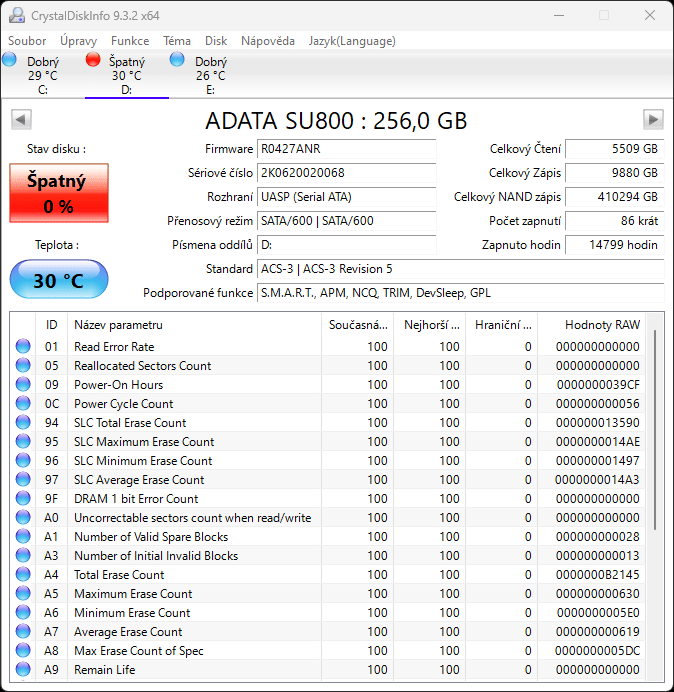Click the previous disk arrow button
Viewport: 674px width, 692px height.
(x=20, y=120)
